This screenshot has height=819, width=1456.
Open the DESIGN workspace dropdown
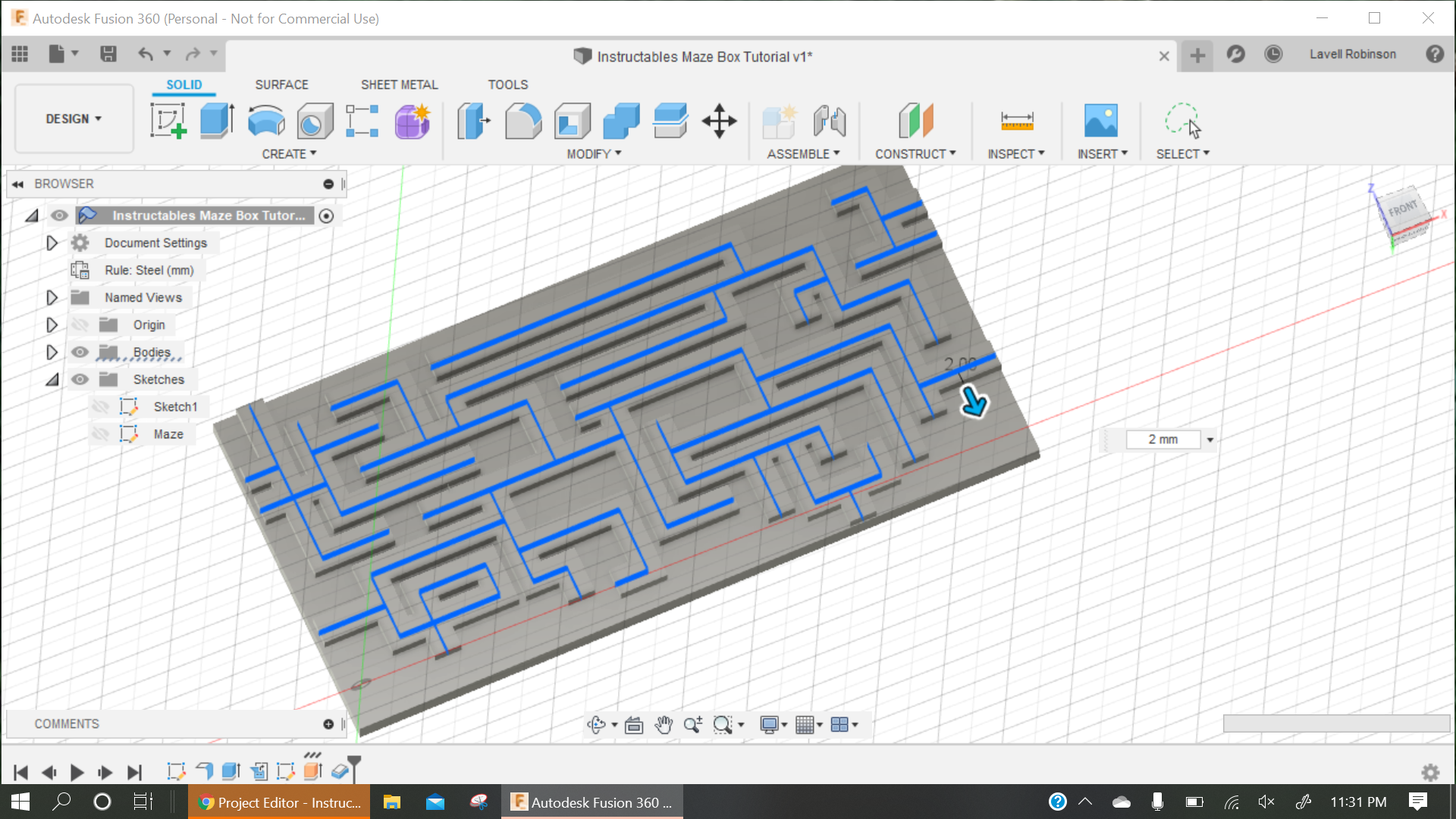(x=74, y=119)
